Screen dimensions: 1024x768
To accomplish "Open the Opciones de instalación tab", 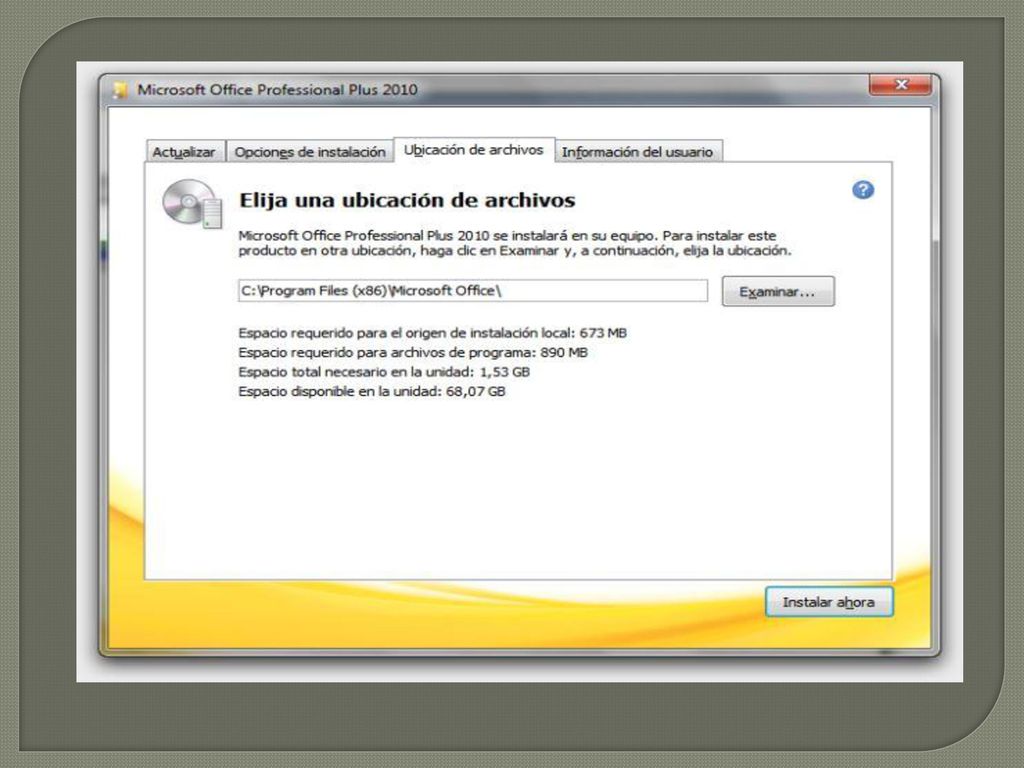I will click(x=310, y=152).
